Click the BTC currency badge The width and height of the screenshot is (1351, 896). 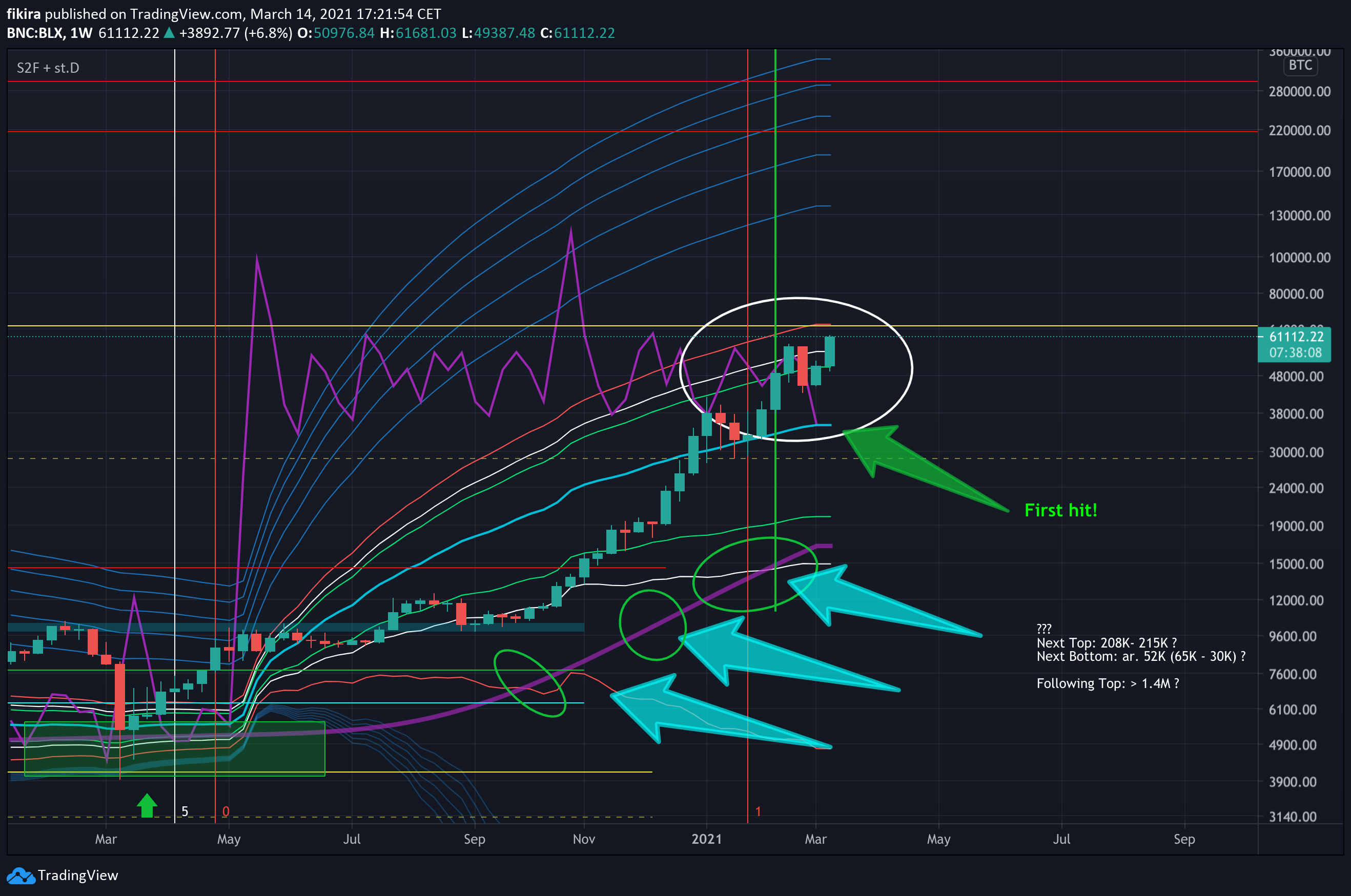pyautogui.click(x=1300, y=65)
